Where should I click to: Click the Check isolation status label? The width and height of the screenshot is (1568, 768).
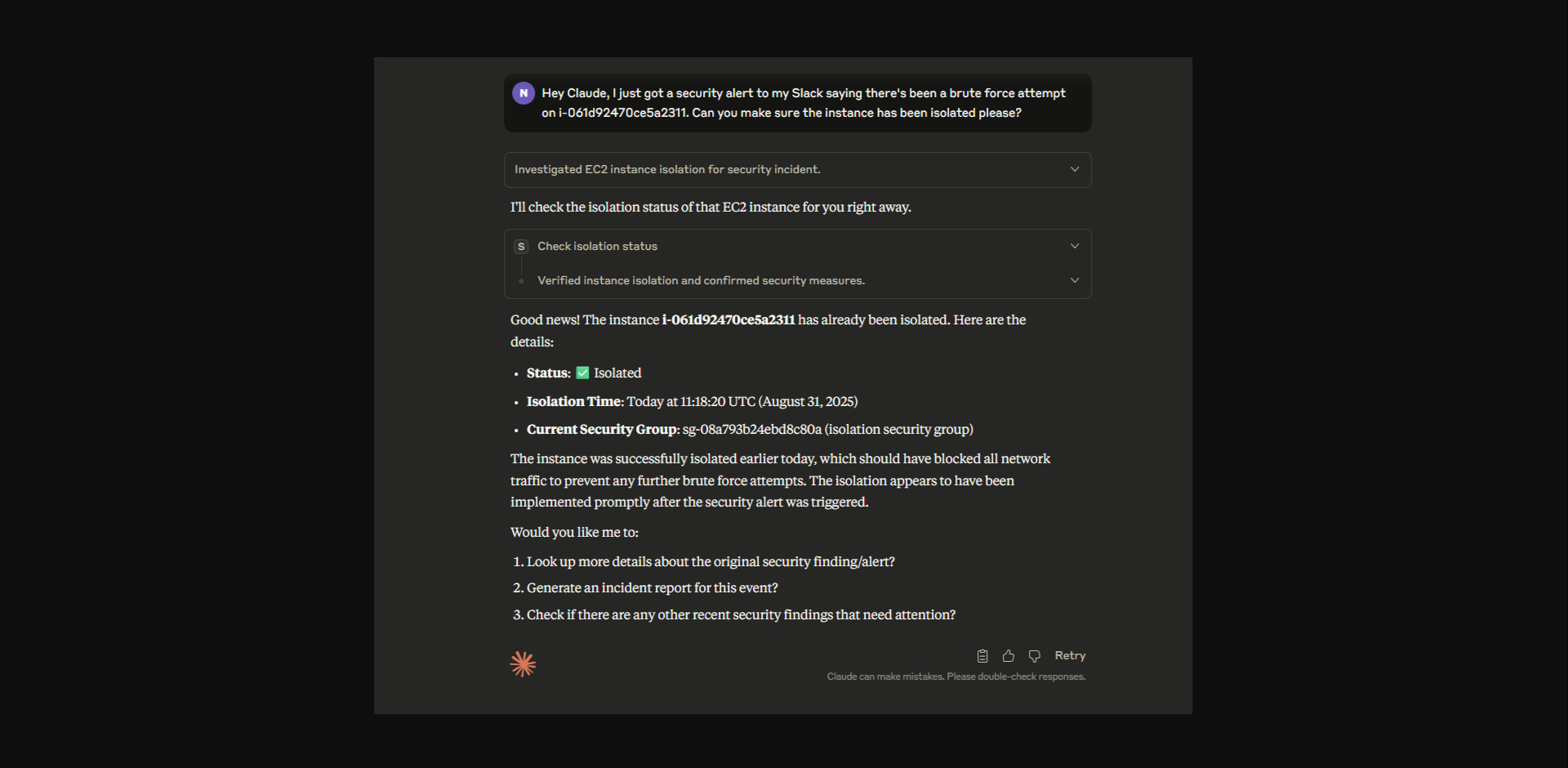[x=598, y=246]
